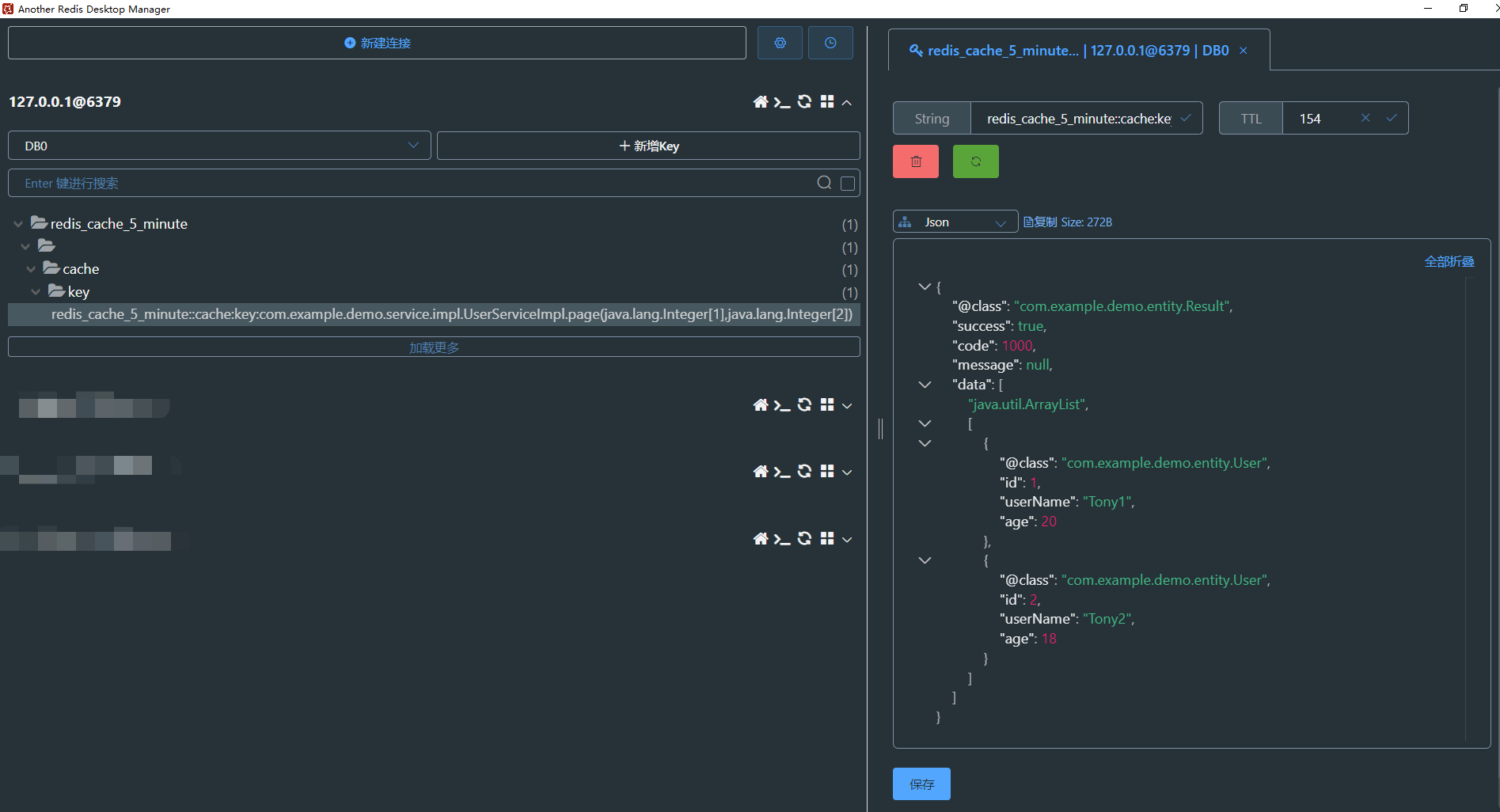Open console of third connection
The width and height of the screenshot is (1500, 812).
tap(782, 472)
